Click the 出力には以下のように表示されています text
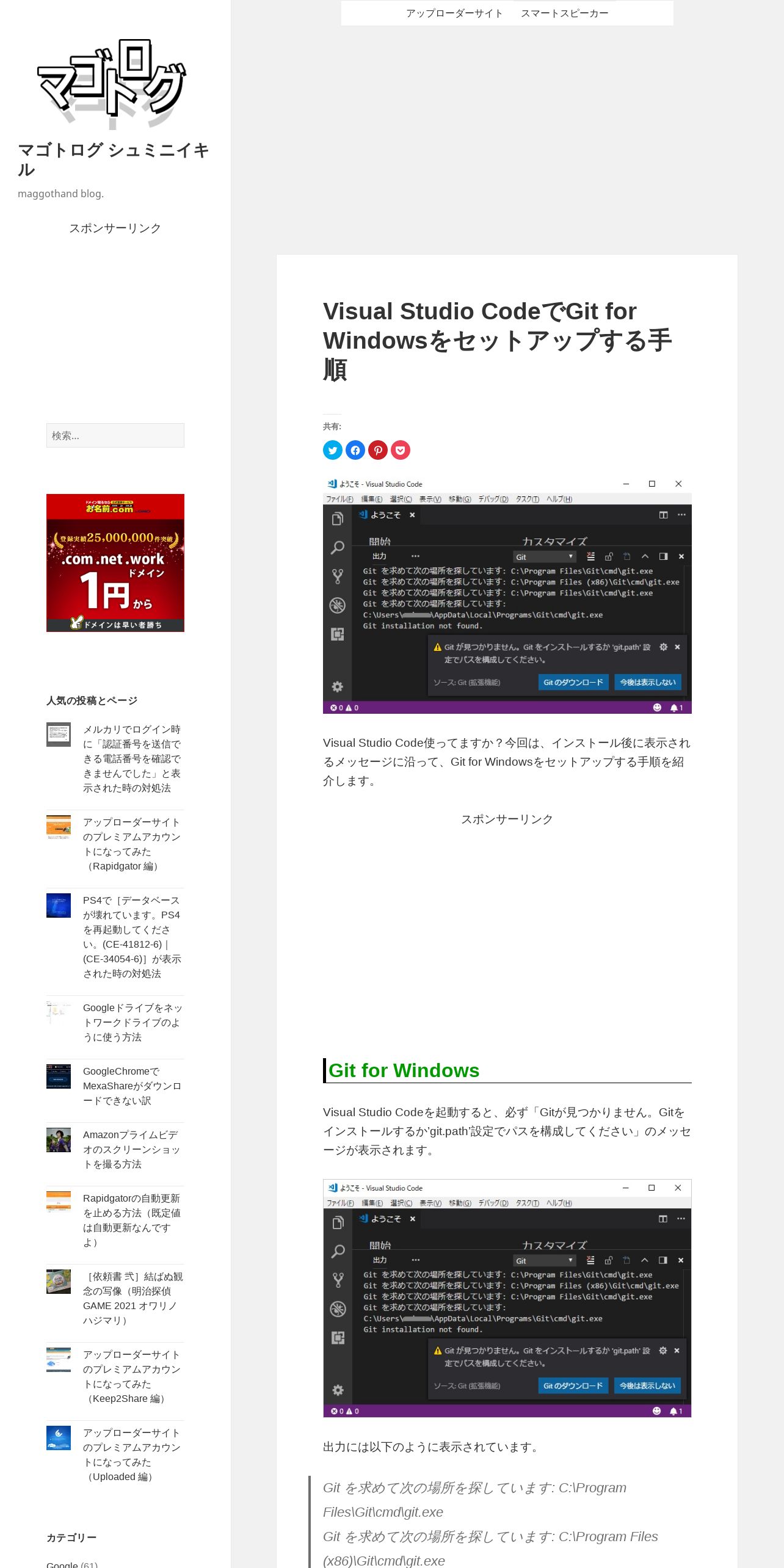The image size is (784, 1568). [432, 1446]
